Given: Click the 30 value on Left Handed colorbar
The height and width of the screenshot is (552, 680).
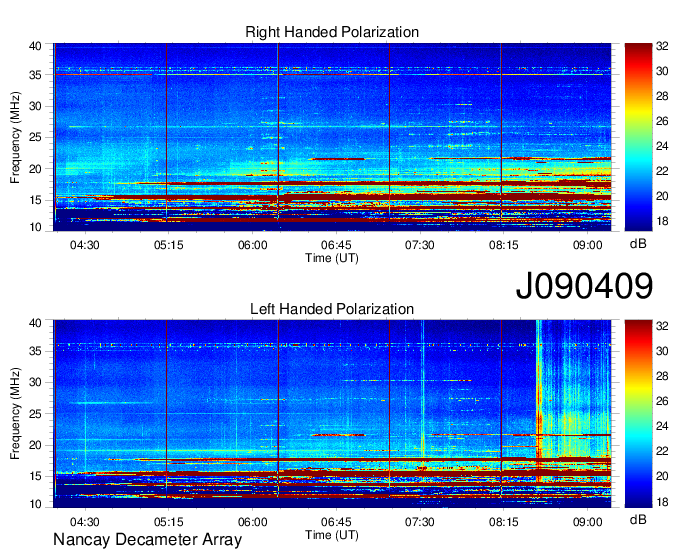Looking at the screenshot, I should click(662, 351).
